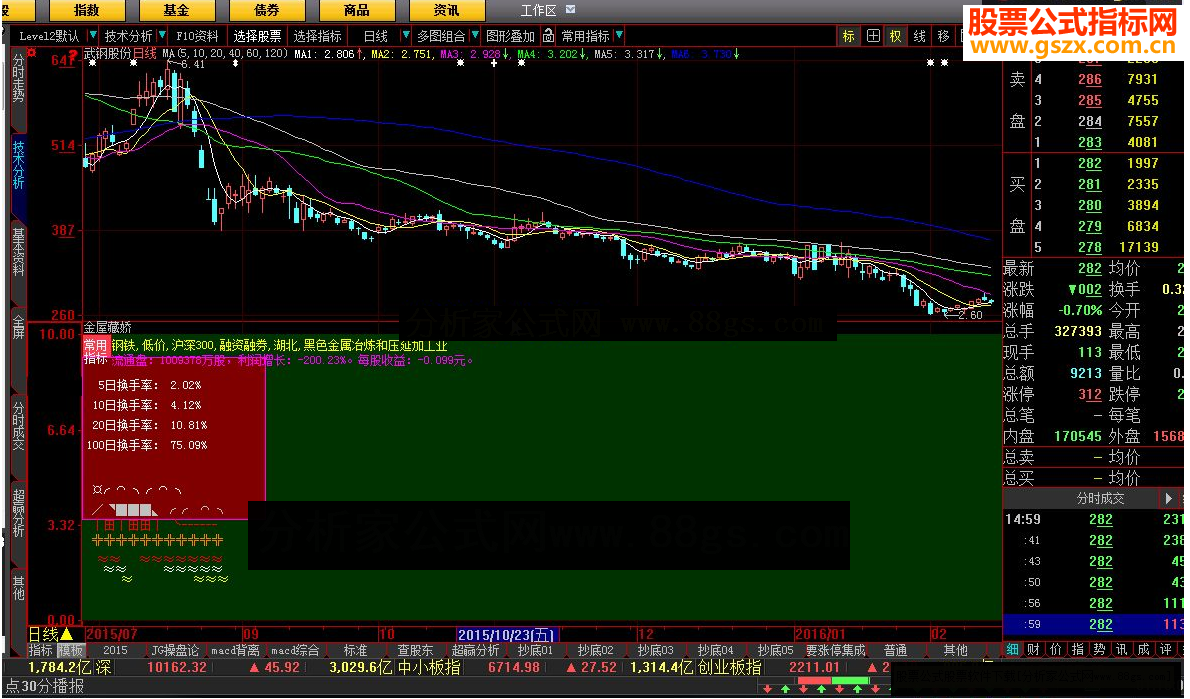Click the 中小板指 index label
The width and height of the screenshot is (1190, 699).
(429, 667)
